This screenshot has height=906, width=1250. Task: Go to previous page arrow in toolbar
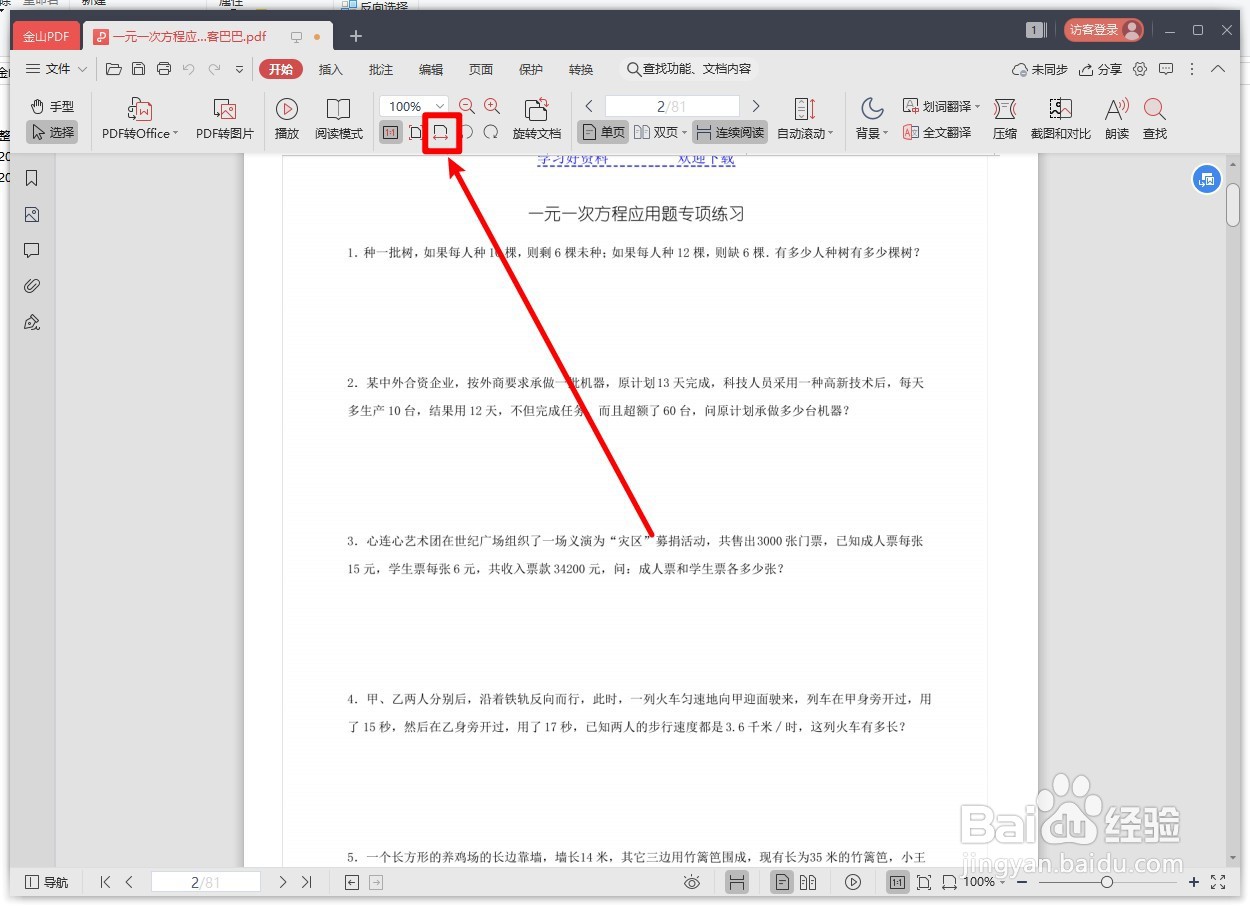click(x=589, y=106)
